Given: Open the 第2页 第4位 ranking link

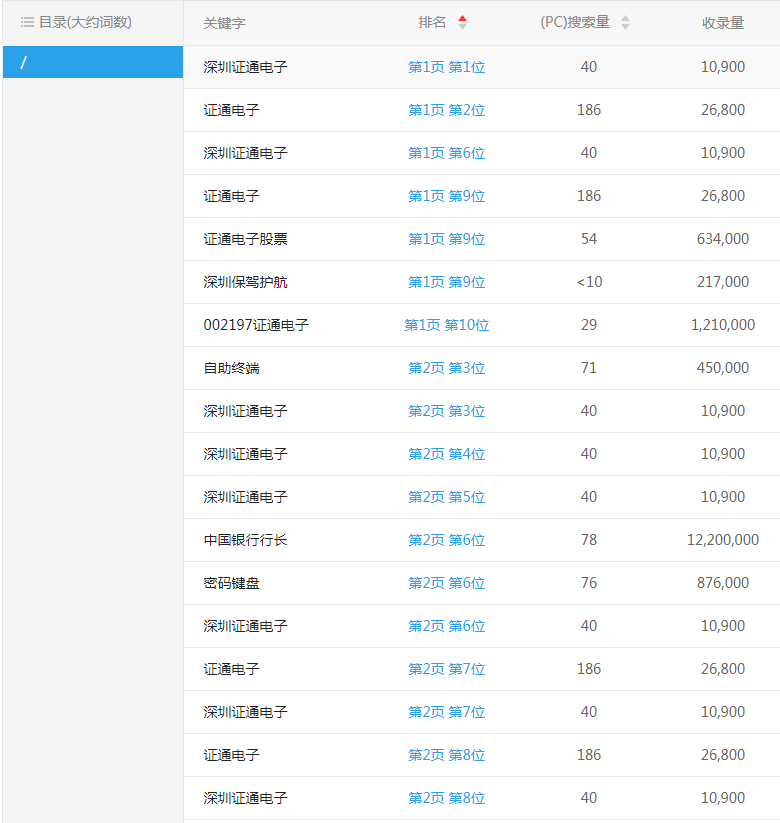Looking at the screenshot, I should [446, 454].
